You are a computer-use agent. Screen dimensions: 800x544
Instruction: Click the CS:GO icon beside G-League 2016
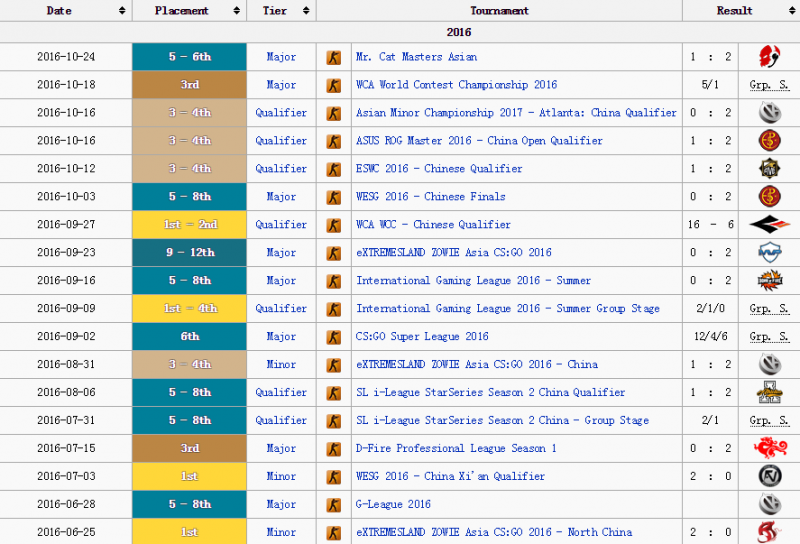[334, 505]
